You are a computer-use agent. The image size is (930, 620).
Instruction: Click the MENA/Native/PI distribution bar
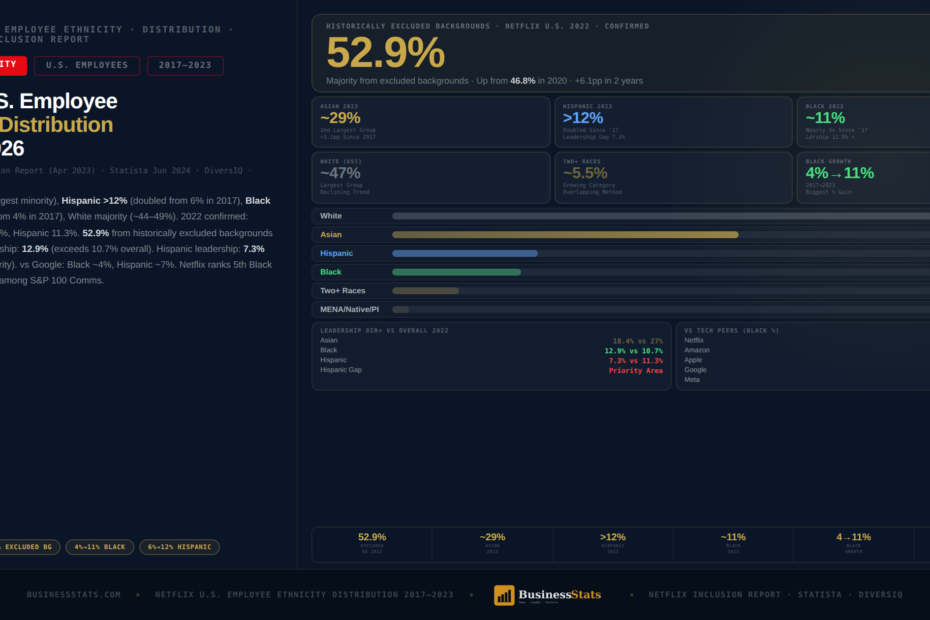400,309
